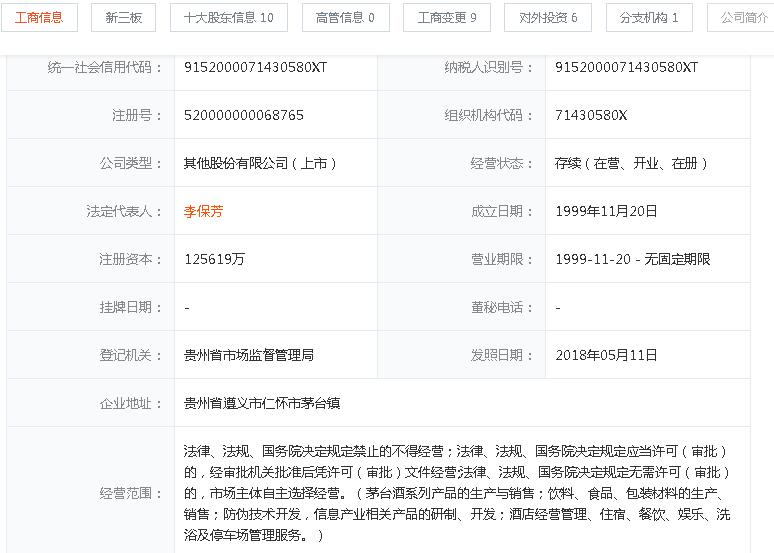Click the 营业期限 label
The image size is (774, 553).
tap(502, 259)
